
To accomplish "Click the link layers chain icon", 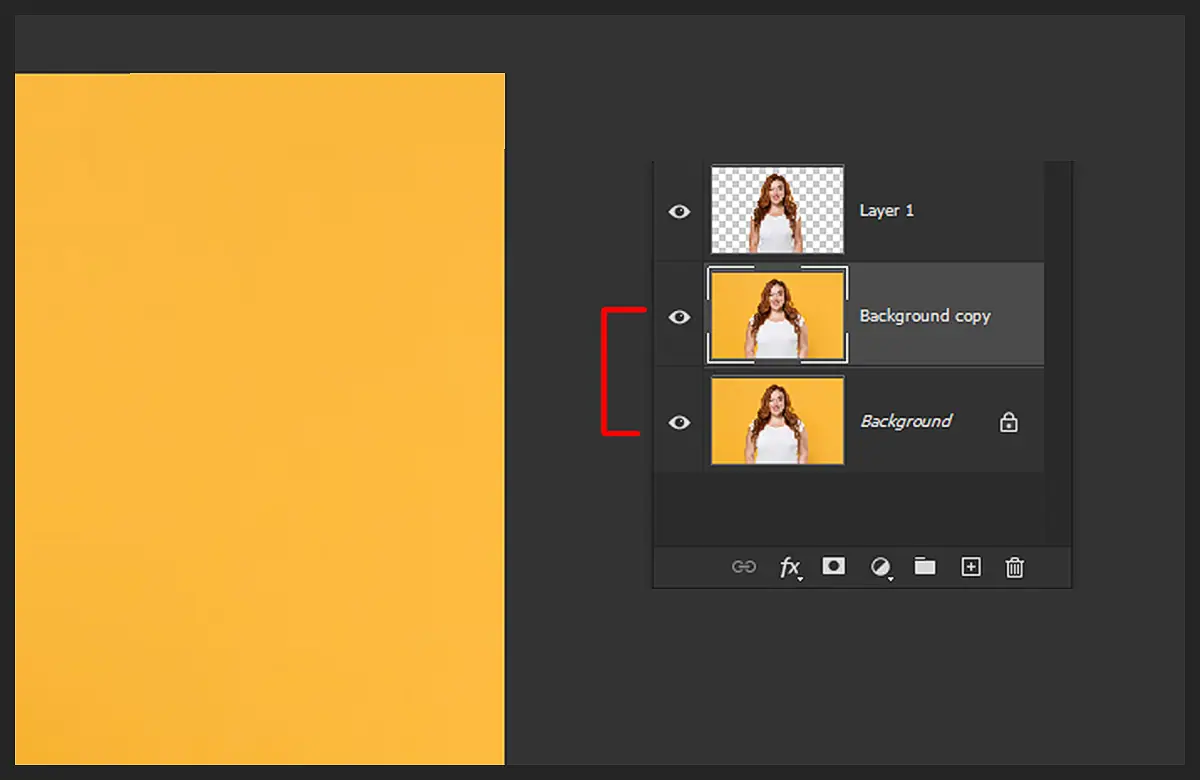I will (743, 567).
